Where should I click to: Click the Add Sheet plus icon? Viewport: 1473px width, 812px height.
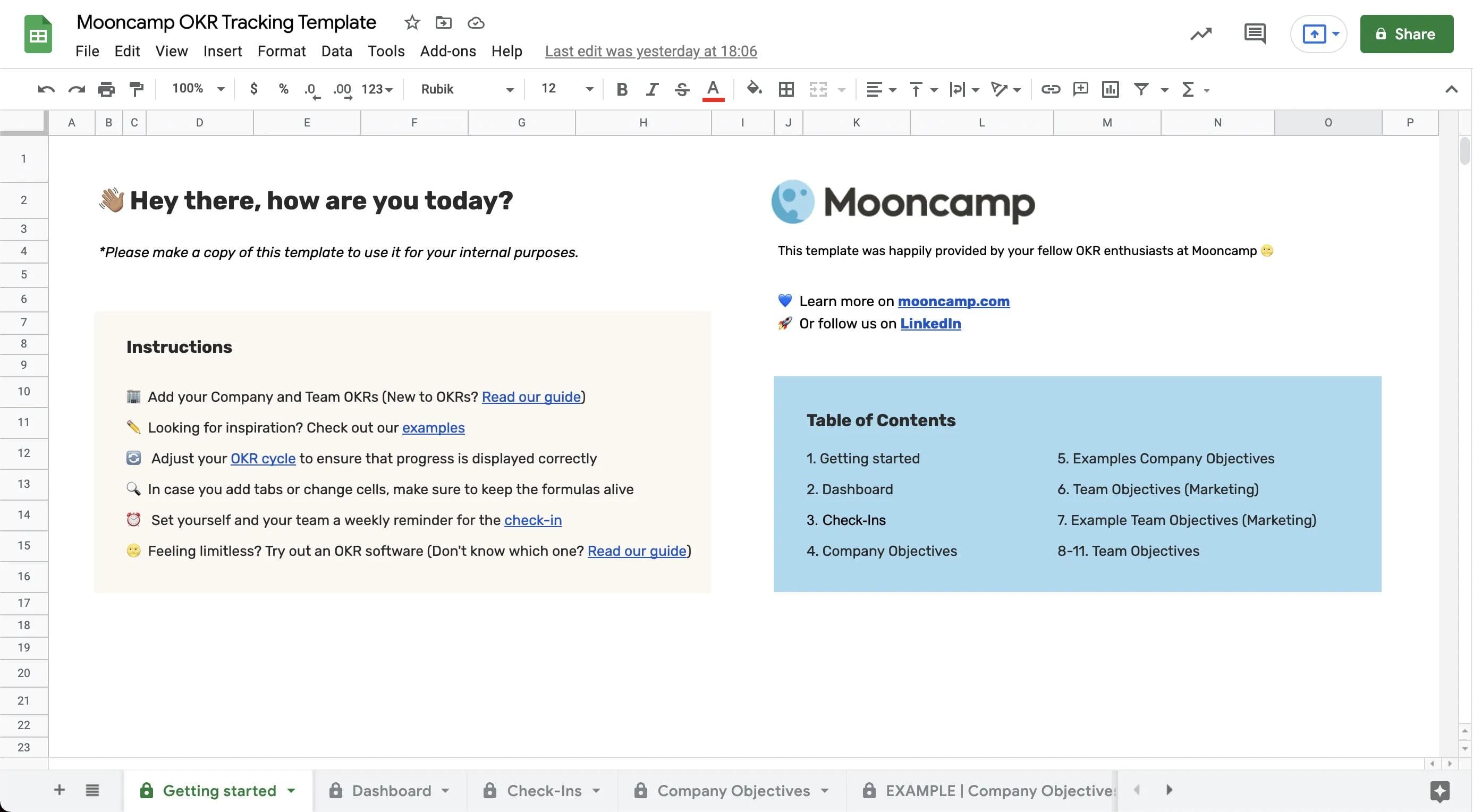click(60, 790)
